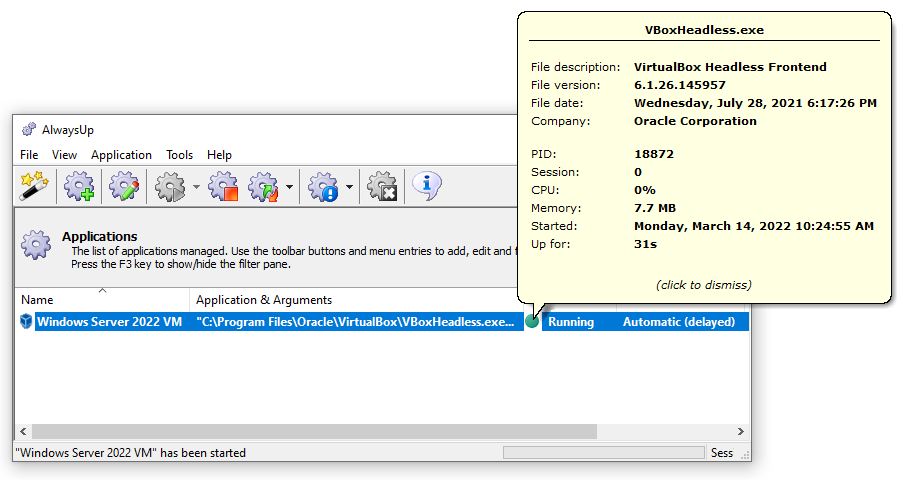
Task: Click the VBoxHeadless.exe tooltip title
Action: coord(704,30)
